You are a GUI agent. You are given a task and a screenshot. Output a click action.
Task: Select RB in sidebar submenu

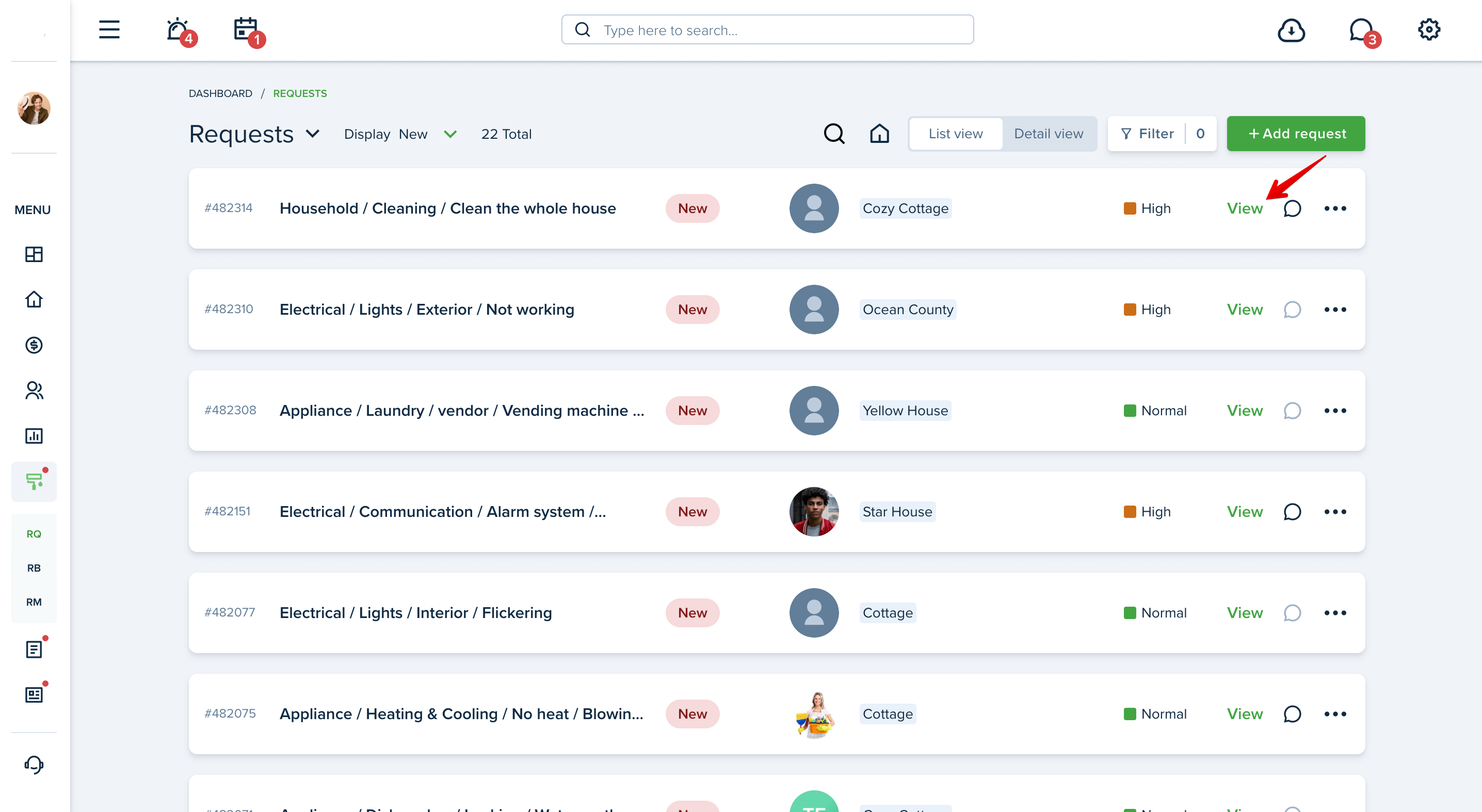click(x=34, y=568)
